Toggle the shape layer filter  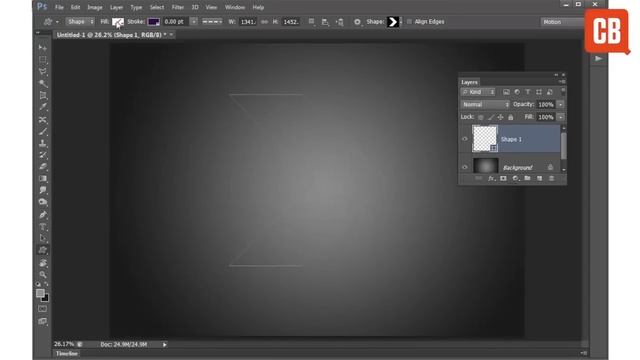[x=539, y=92]
